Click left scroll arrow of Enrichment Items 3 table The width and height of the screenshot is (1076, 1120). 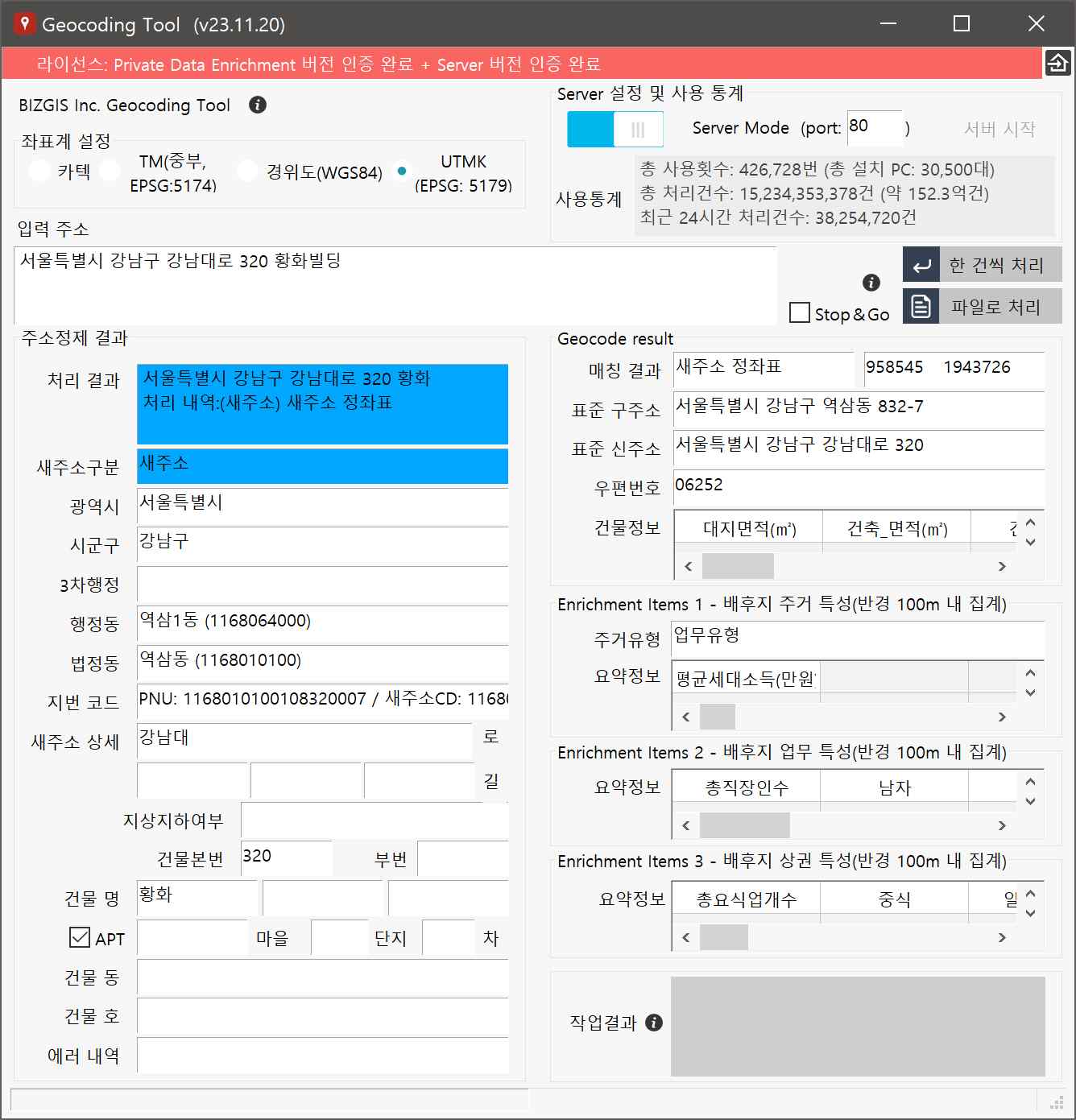pos(686,937)
